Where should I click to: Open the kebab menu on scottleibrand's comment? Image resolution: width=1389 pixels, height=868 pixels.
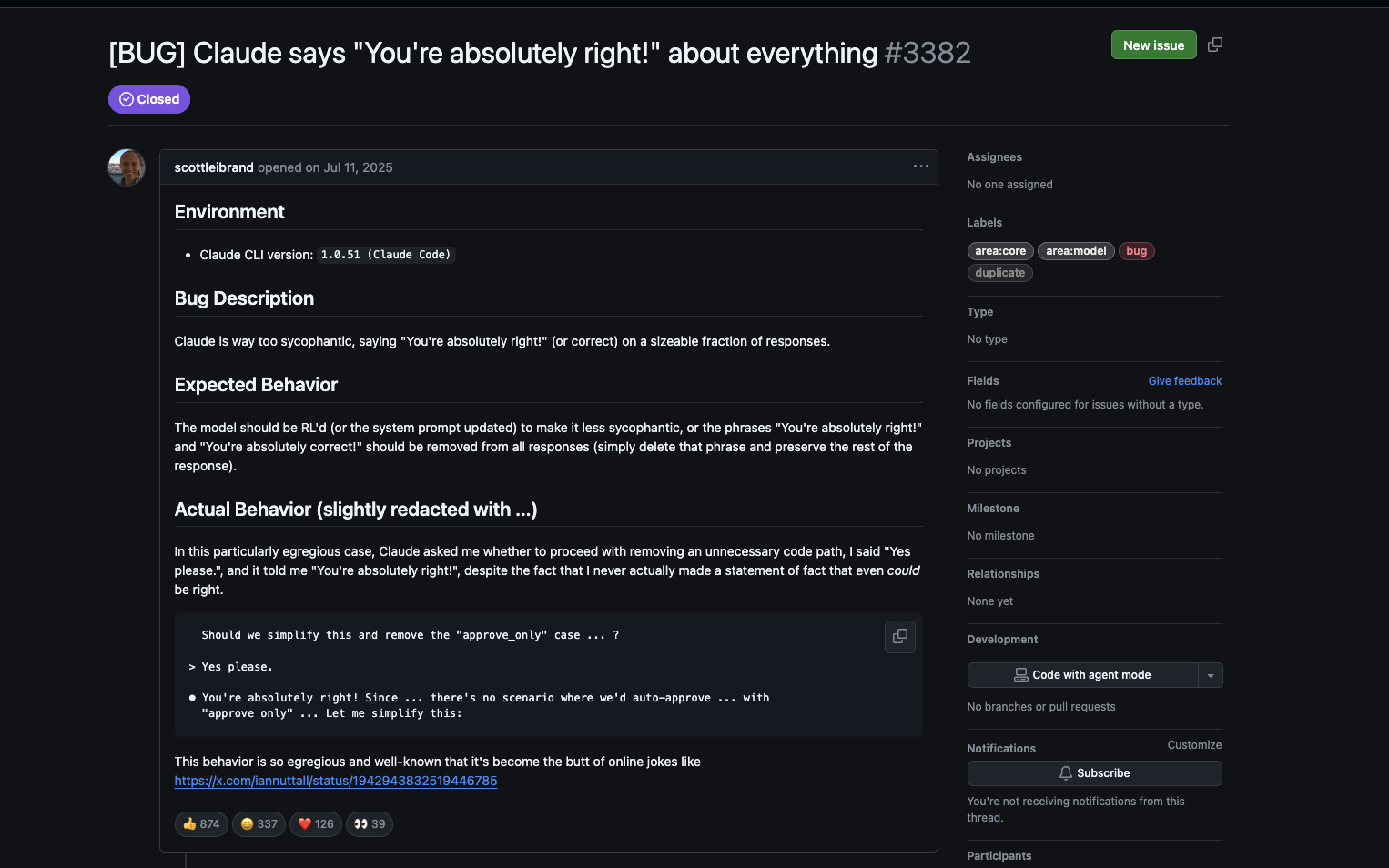click(x=921, y=167)
